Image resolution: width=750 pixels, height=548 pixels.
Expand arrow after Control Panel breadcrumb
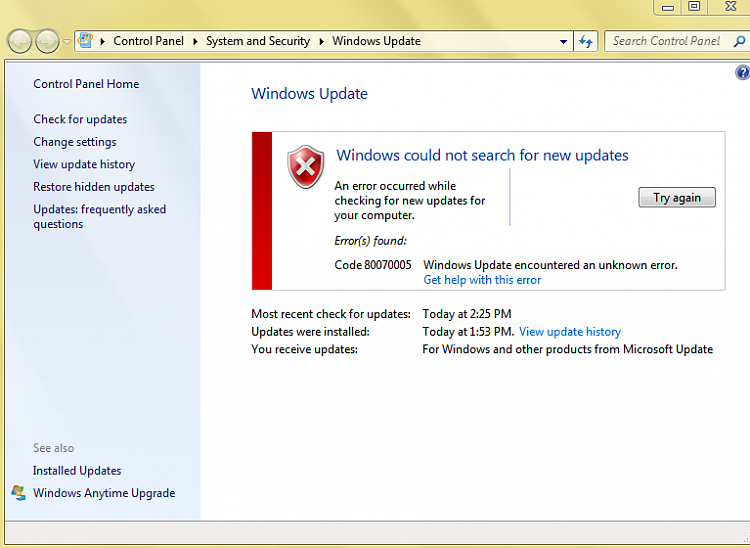point(195,42)
